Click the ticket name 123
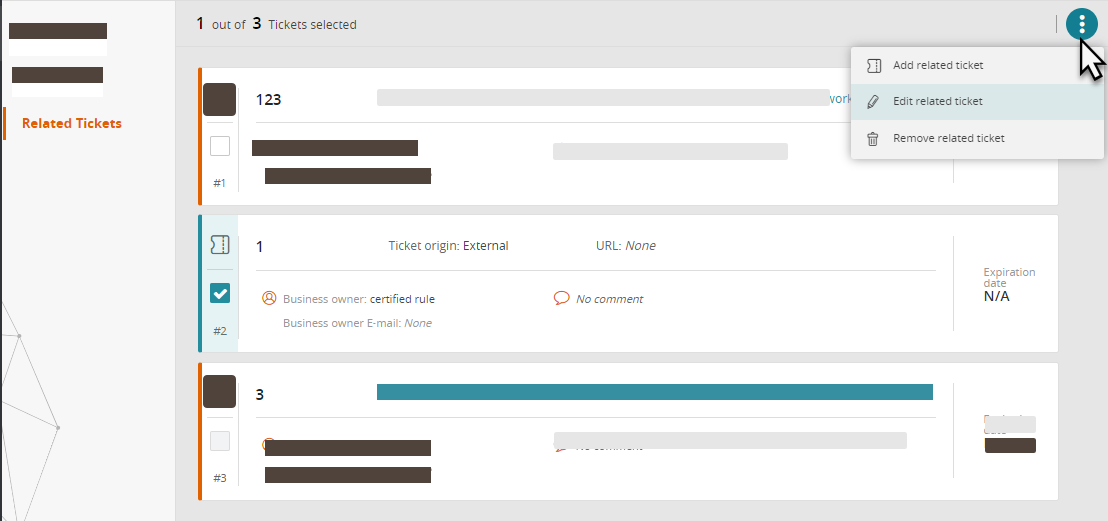 tap(268, 100)
